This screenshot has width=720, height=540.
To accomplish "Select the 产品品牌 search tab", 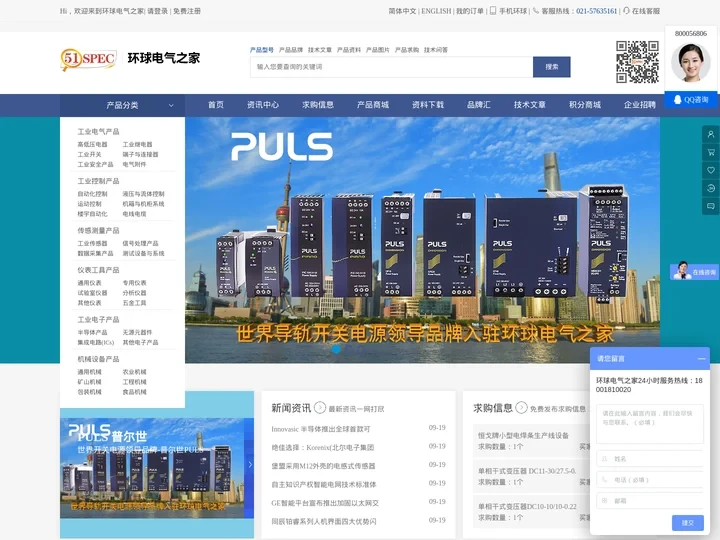I will tap(291, 50).
